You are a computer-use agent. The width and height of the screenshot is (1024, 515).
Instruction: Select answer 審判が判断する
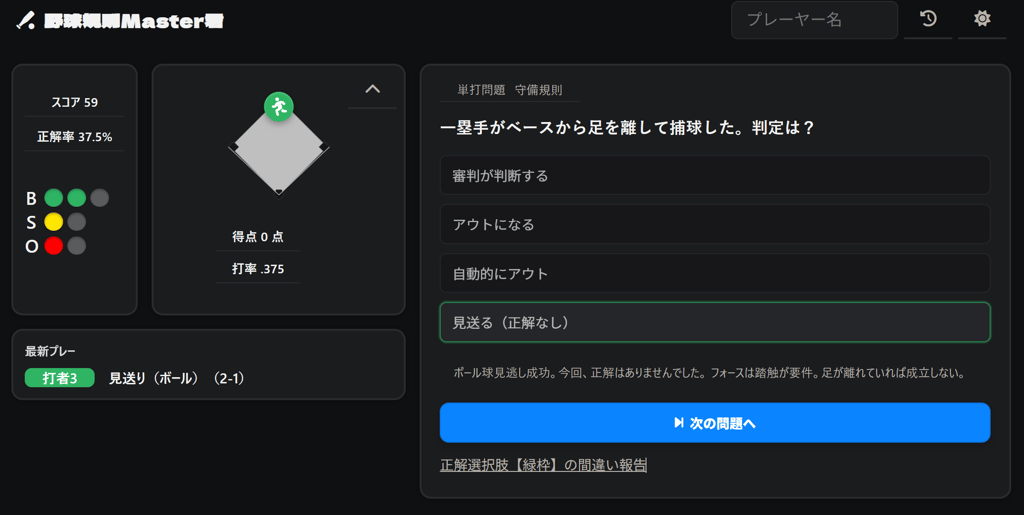click(x=714, y=175)
